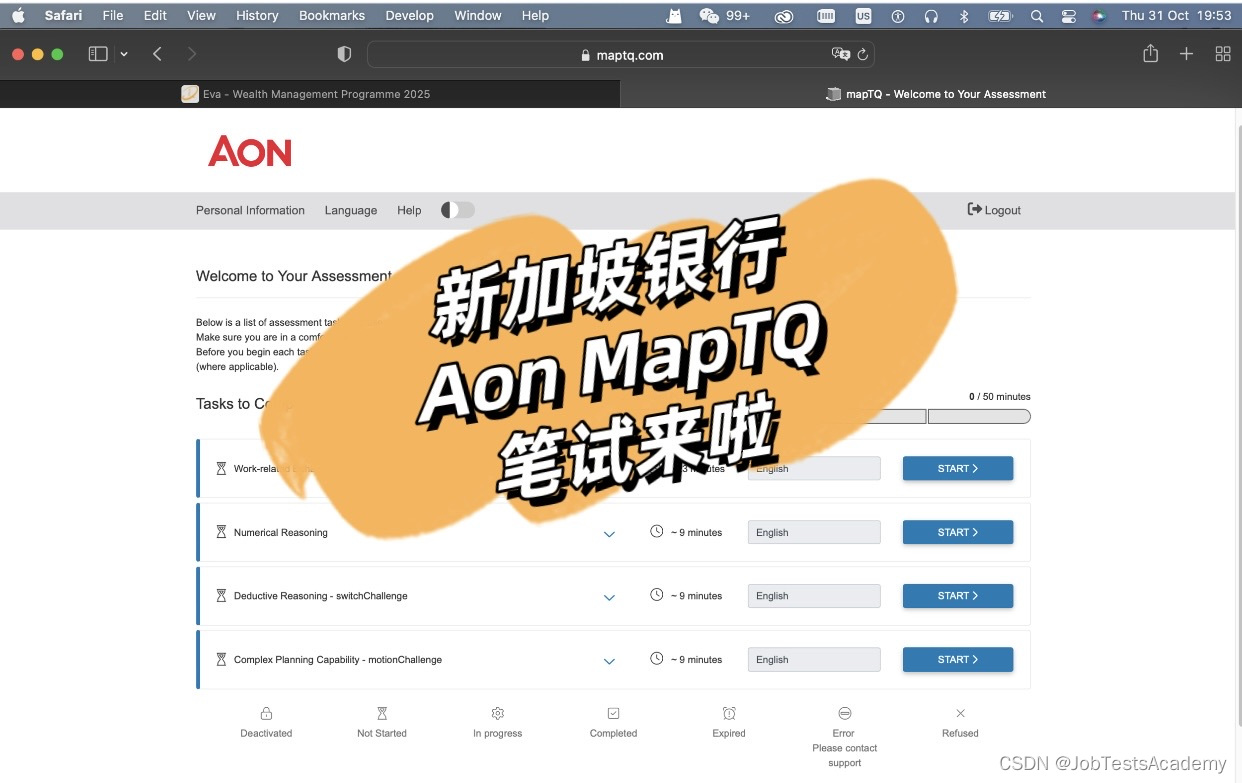The height and width of the screenshot is (783, 1242).
Task: Start Deductive Reasoning switchChallenge
Action: point(958,595)
